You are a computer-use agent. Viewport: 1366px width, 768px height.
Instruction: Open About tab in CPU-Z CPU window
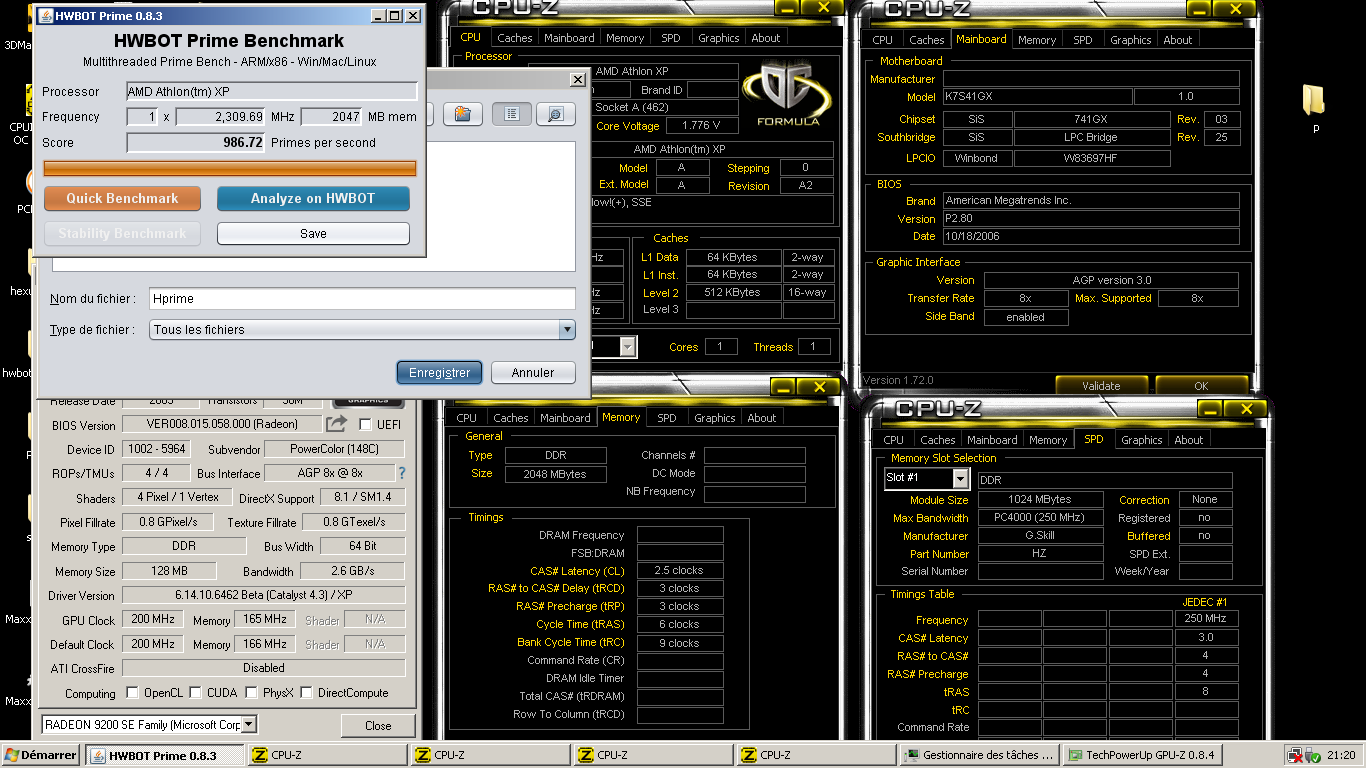(x=765, y=38)
